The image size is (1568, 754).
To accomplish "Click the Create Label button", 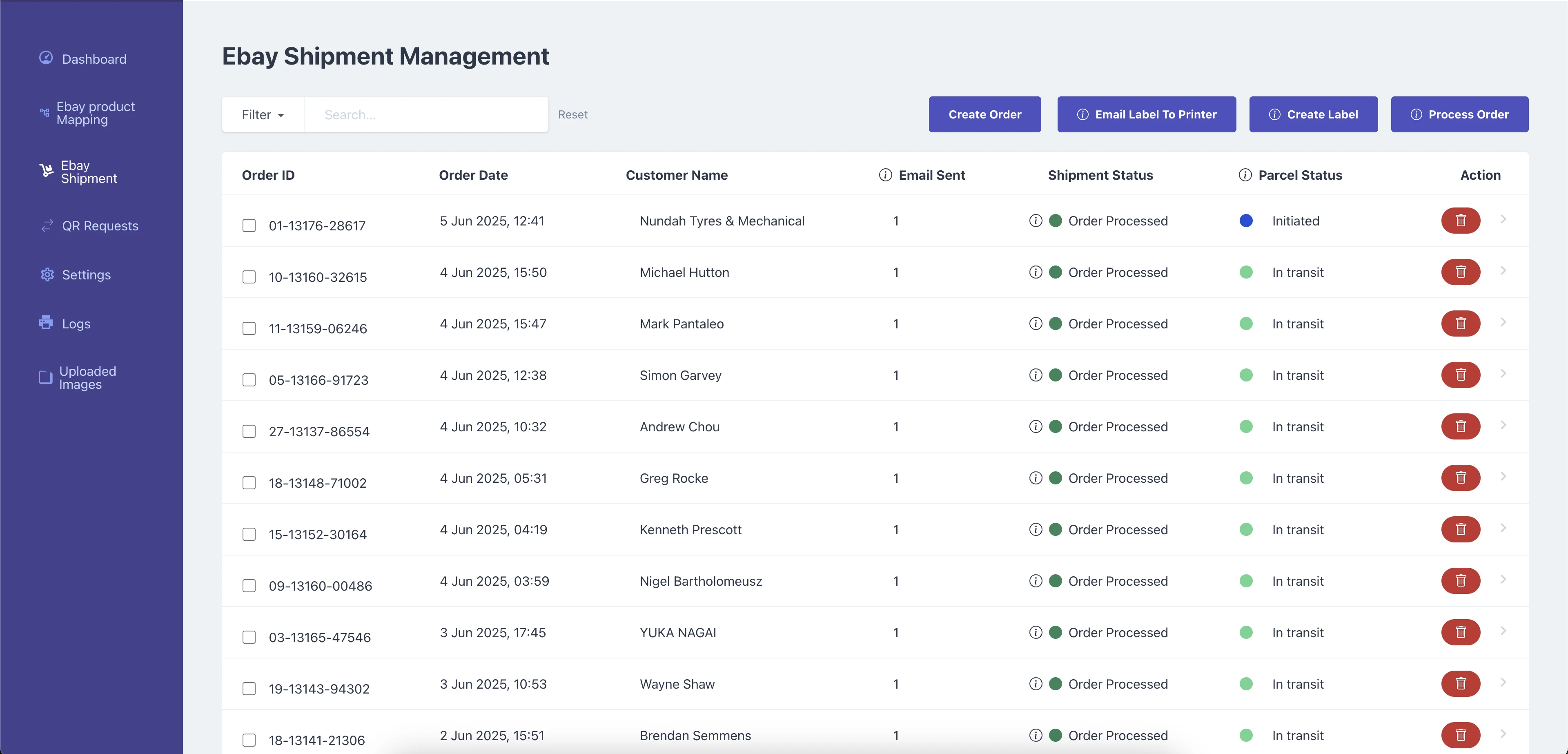I will point(1313,114).
